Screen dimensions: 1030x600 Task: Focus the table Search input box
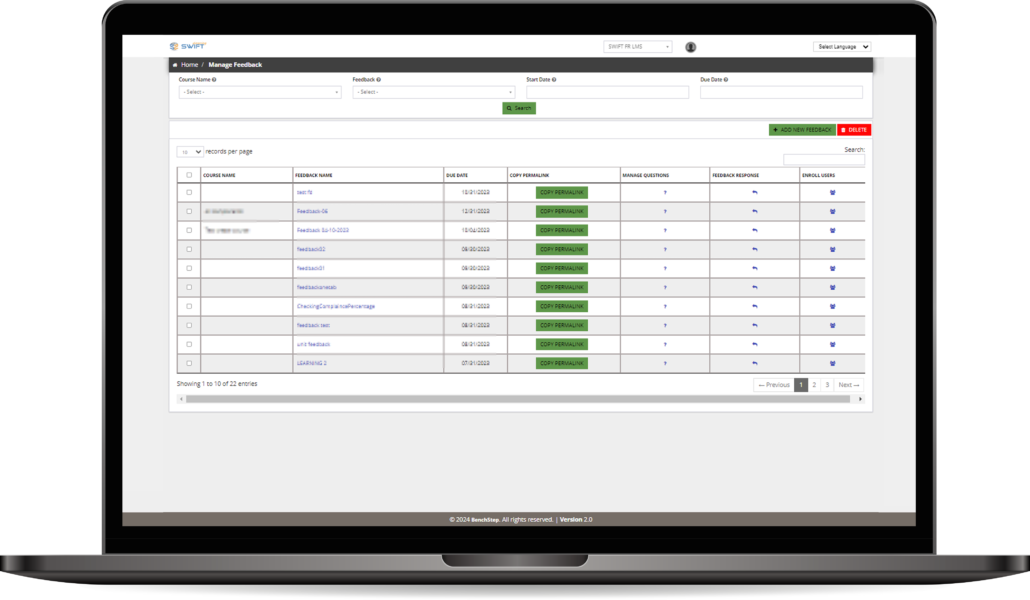[x=824, y=160]
